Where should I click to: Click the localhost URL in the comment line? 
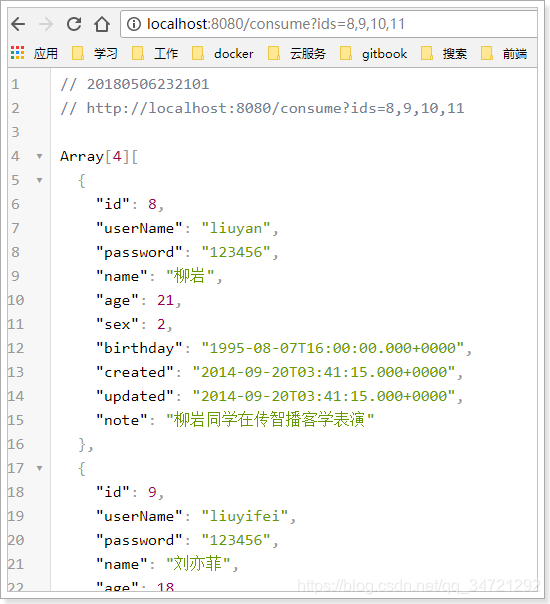[x=275, y=108]
